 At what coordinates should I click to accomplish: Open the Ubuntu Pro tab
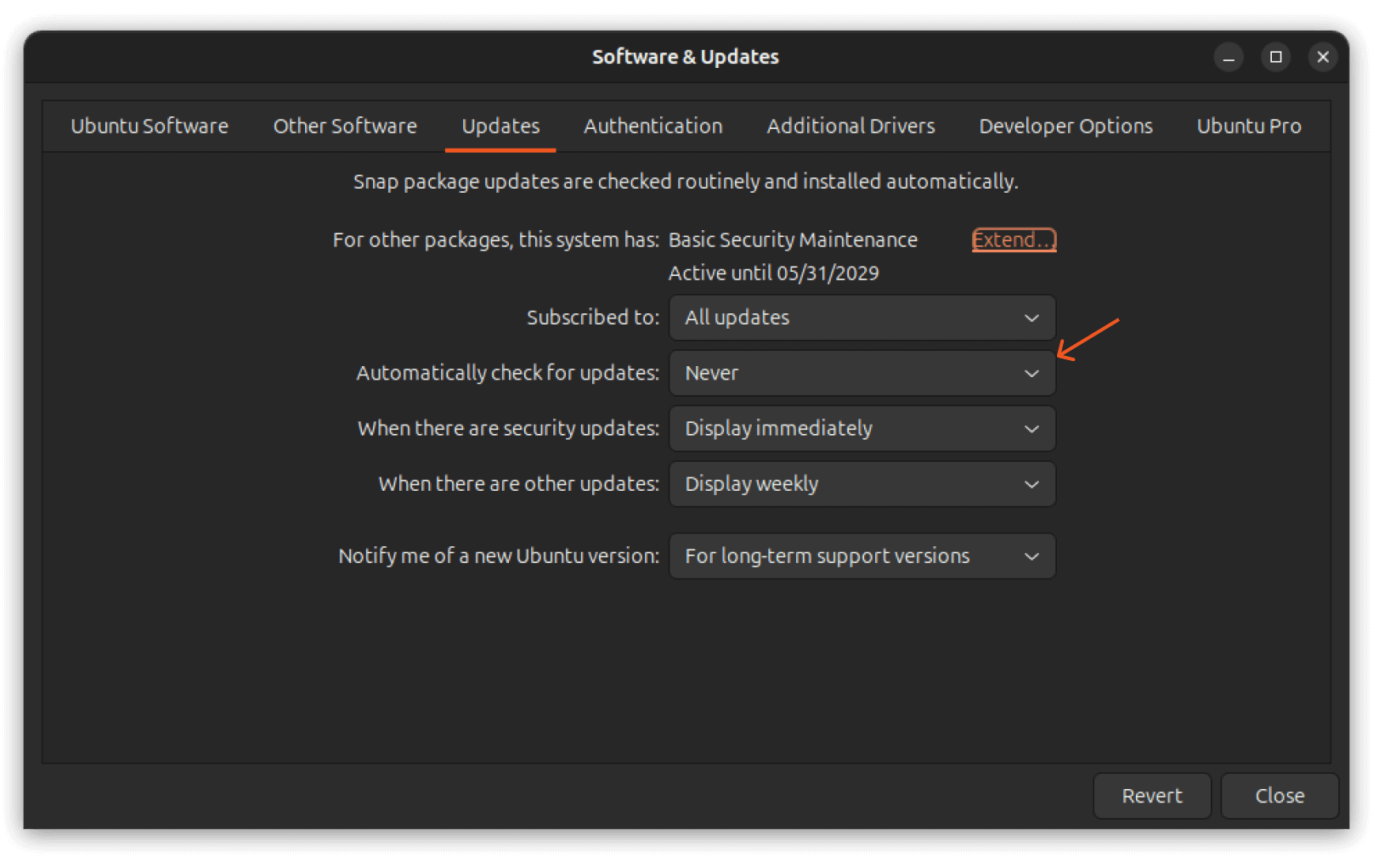click(x=1248, y=127)
